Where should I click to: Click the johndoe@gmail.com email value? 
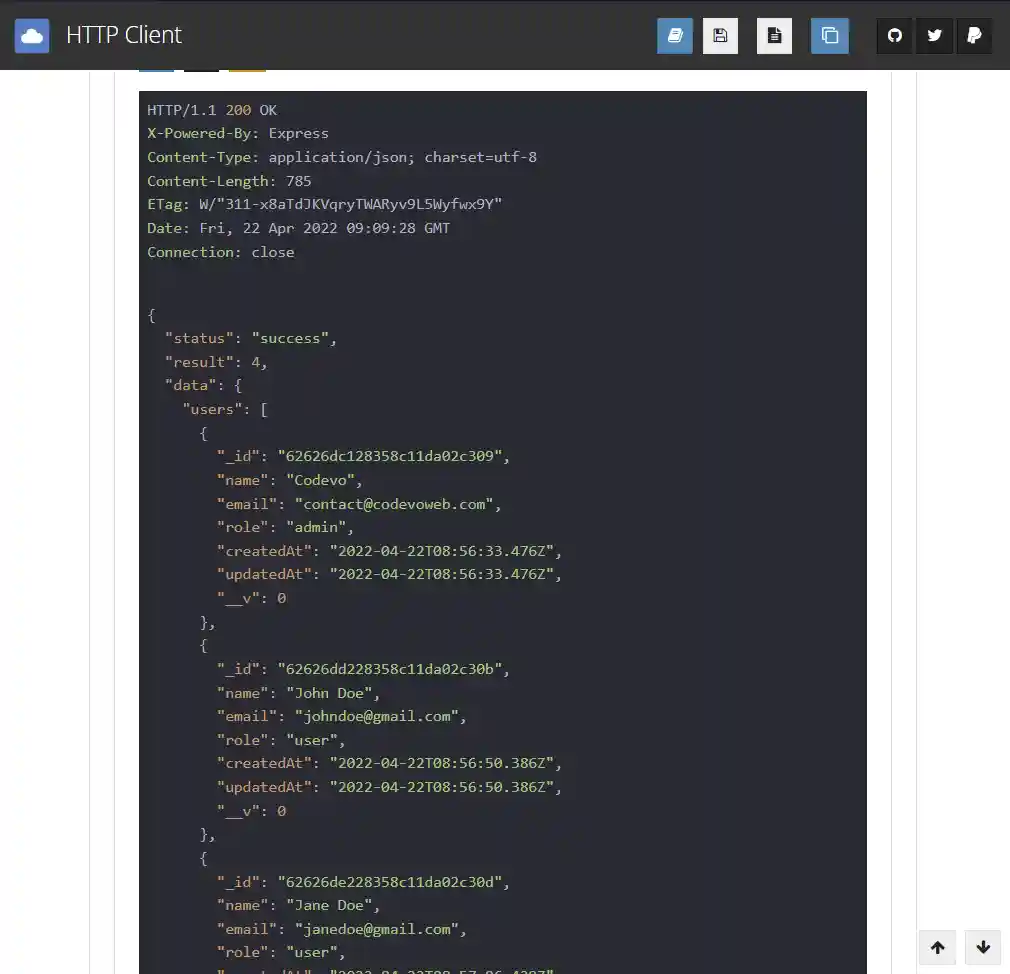[x=377, y=716]
